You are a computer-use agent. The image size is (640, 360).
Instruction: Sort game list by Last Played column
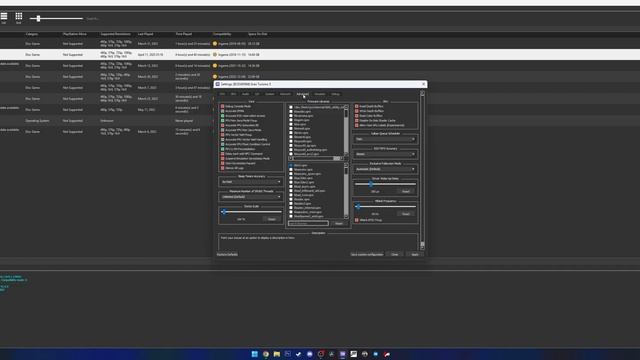tap(146, 34)
